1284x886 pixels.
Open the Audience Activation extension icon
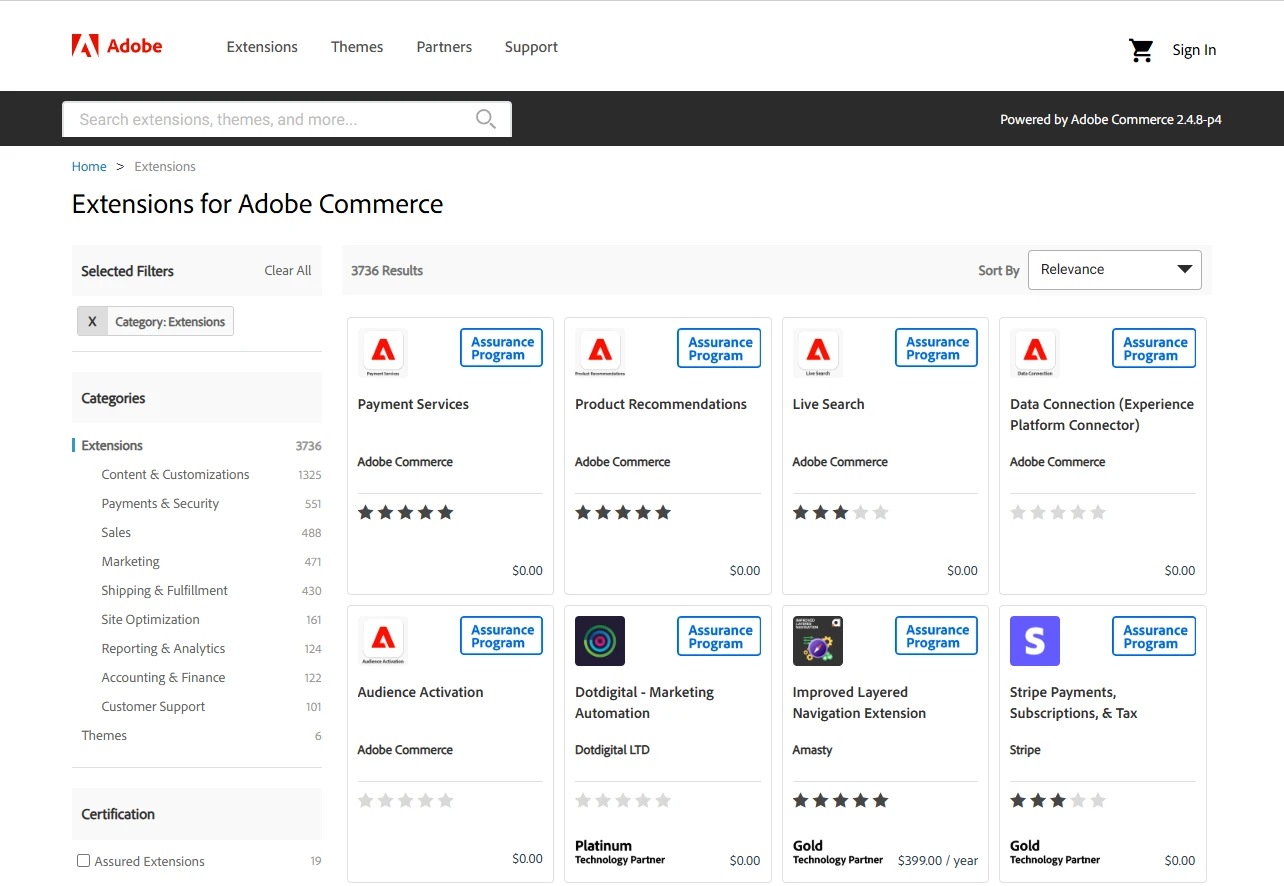coord(381,641)
